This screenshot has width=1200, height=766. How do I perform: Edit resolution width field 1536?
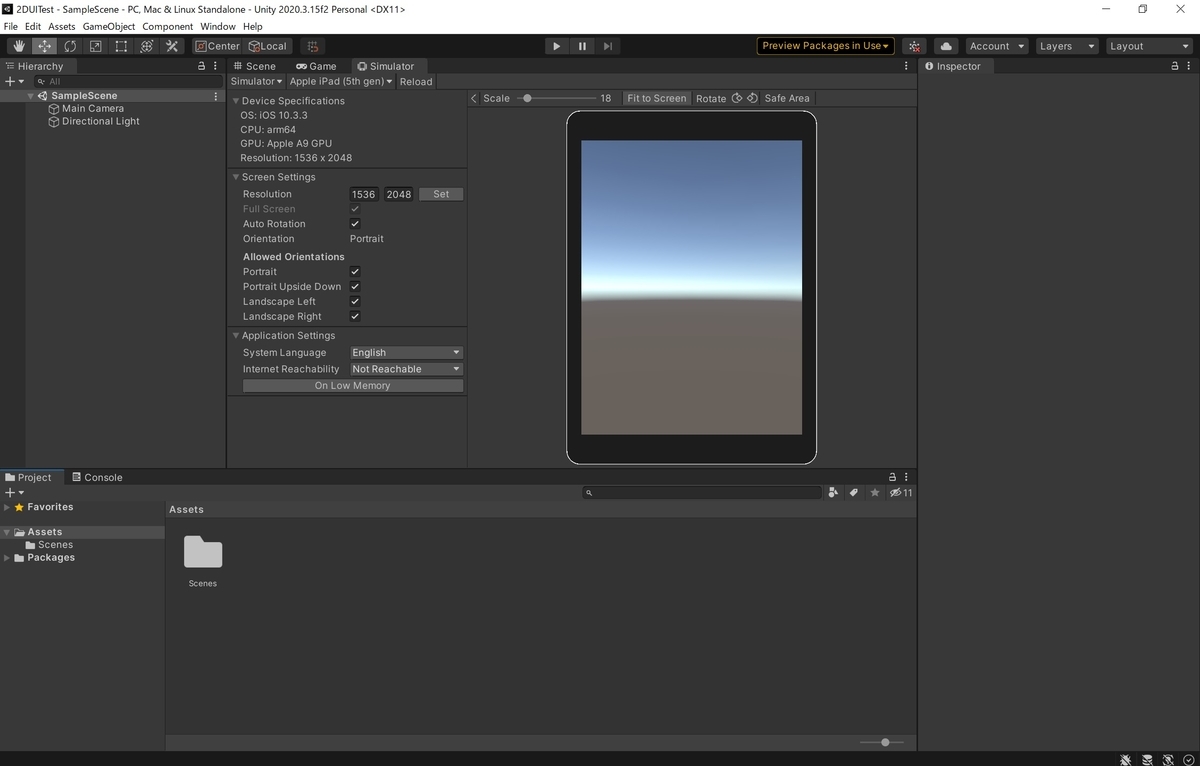coord(364,194)
